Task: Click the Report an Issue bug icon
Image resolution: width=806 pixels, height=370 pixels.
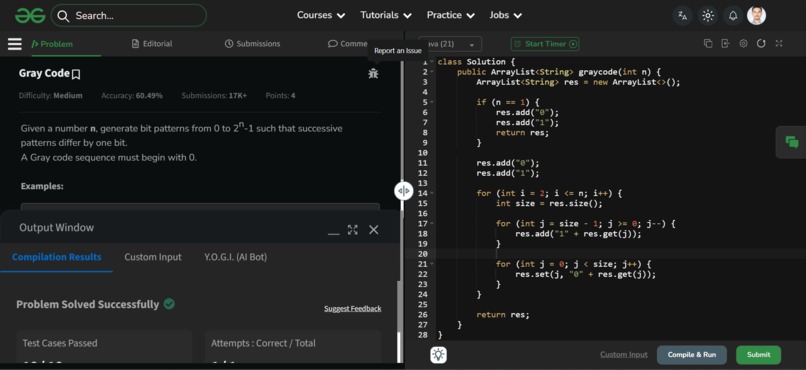Action: pos(373,73)
